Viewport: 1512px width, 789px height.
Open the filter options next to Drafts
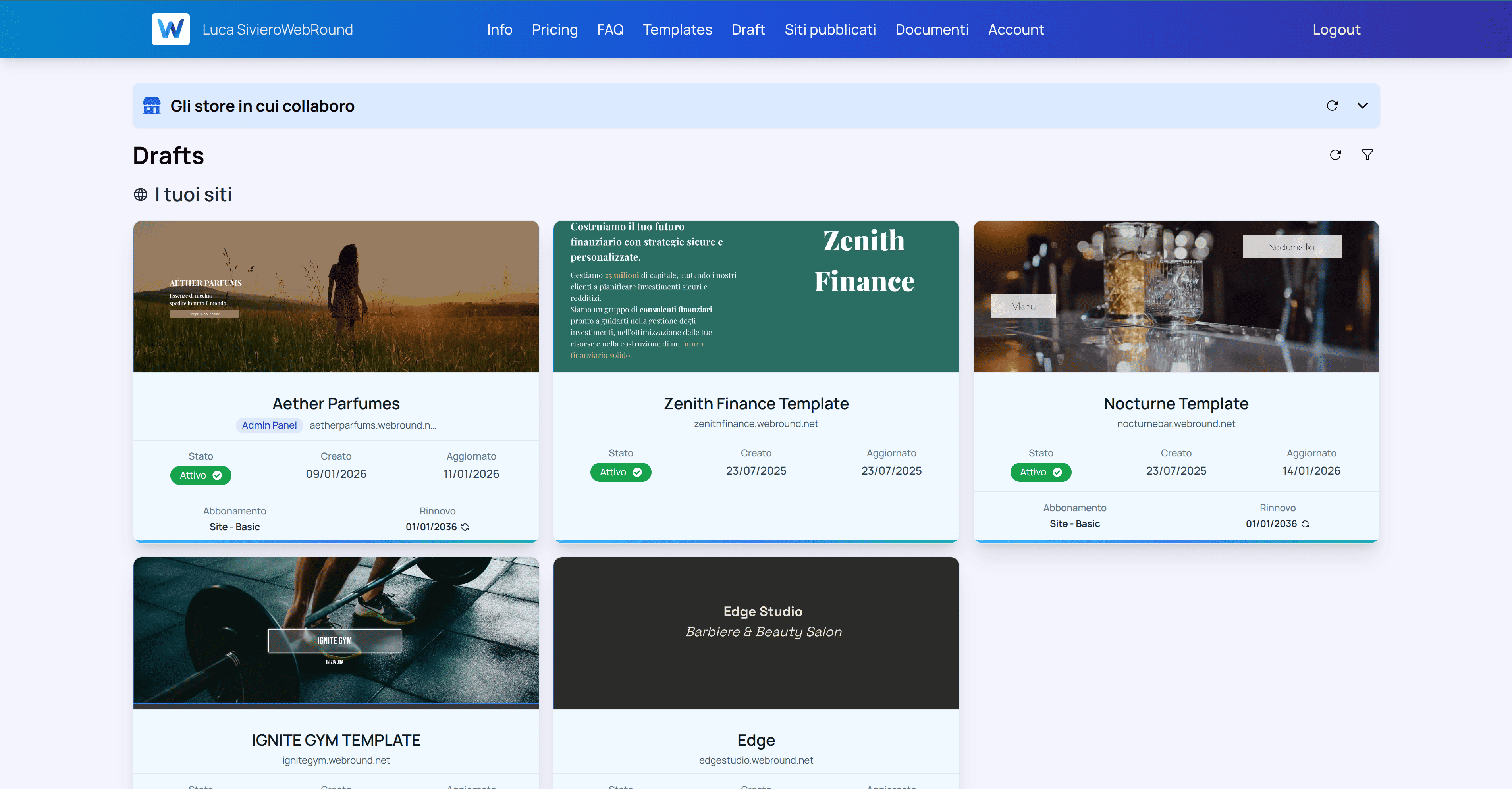[x=1367, y=155]
